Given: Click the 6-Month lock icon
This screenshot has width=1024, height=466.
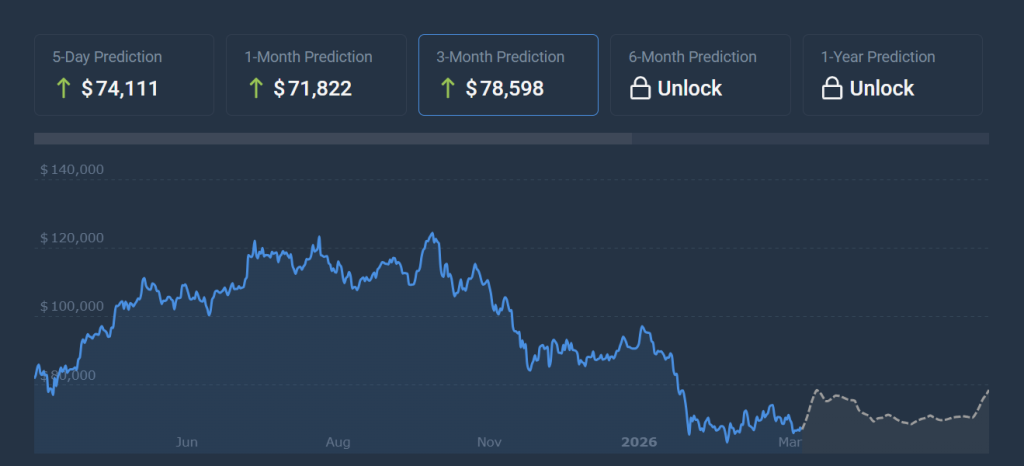Looking at the screenshot, I should (x=640, y=89).
